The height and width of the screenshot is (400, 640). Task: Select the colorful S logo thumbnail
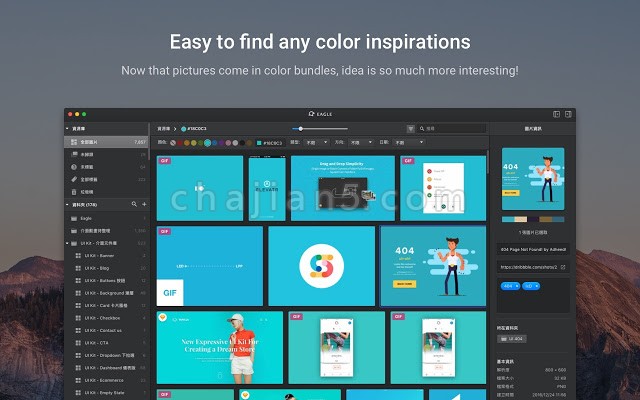click(x=322, y=266)
